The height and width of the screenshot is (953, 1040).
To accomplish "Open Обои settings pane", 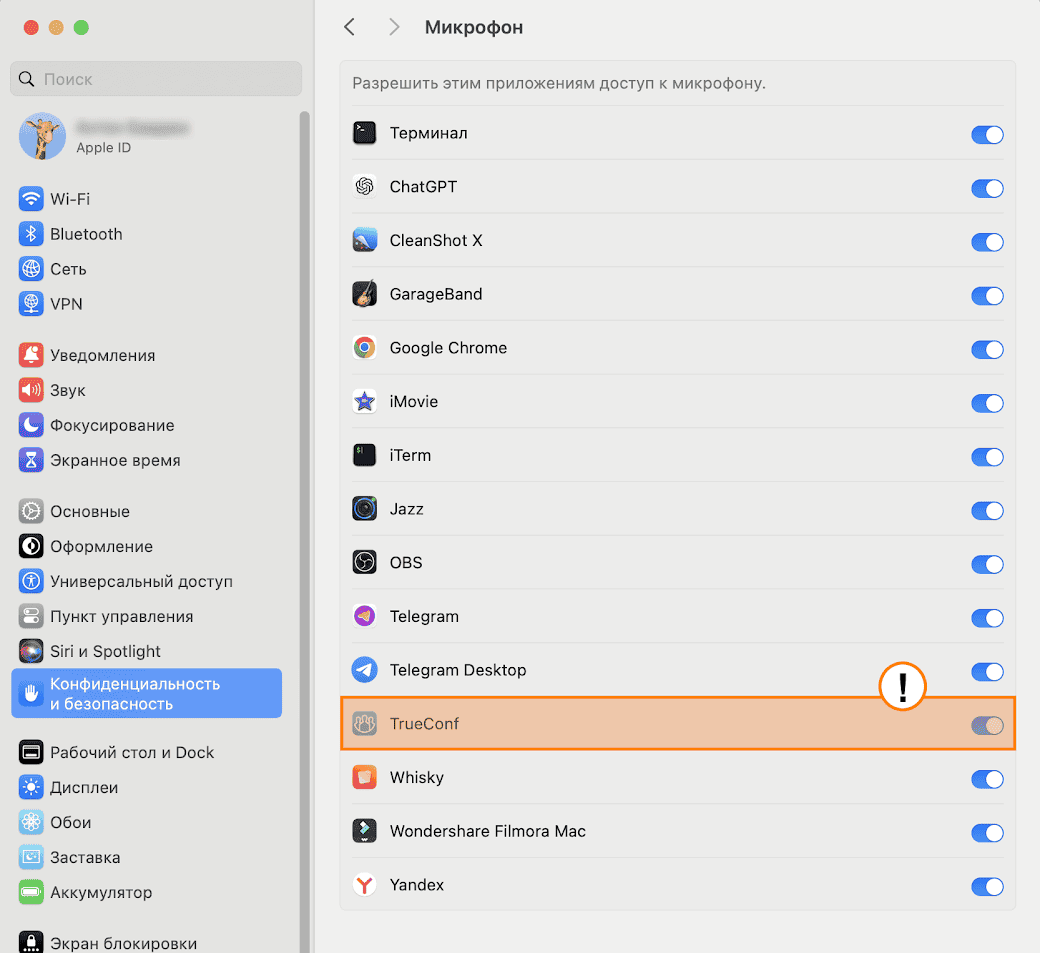I will pos(147,822).
